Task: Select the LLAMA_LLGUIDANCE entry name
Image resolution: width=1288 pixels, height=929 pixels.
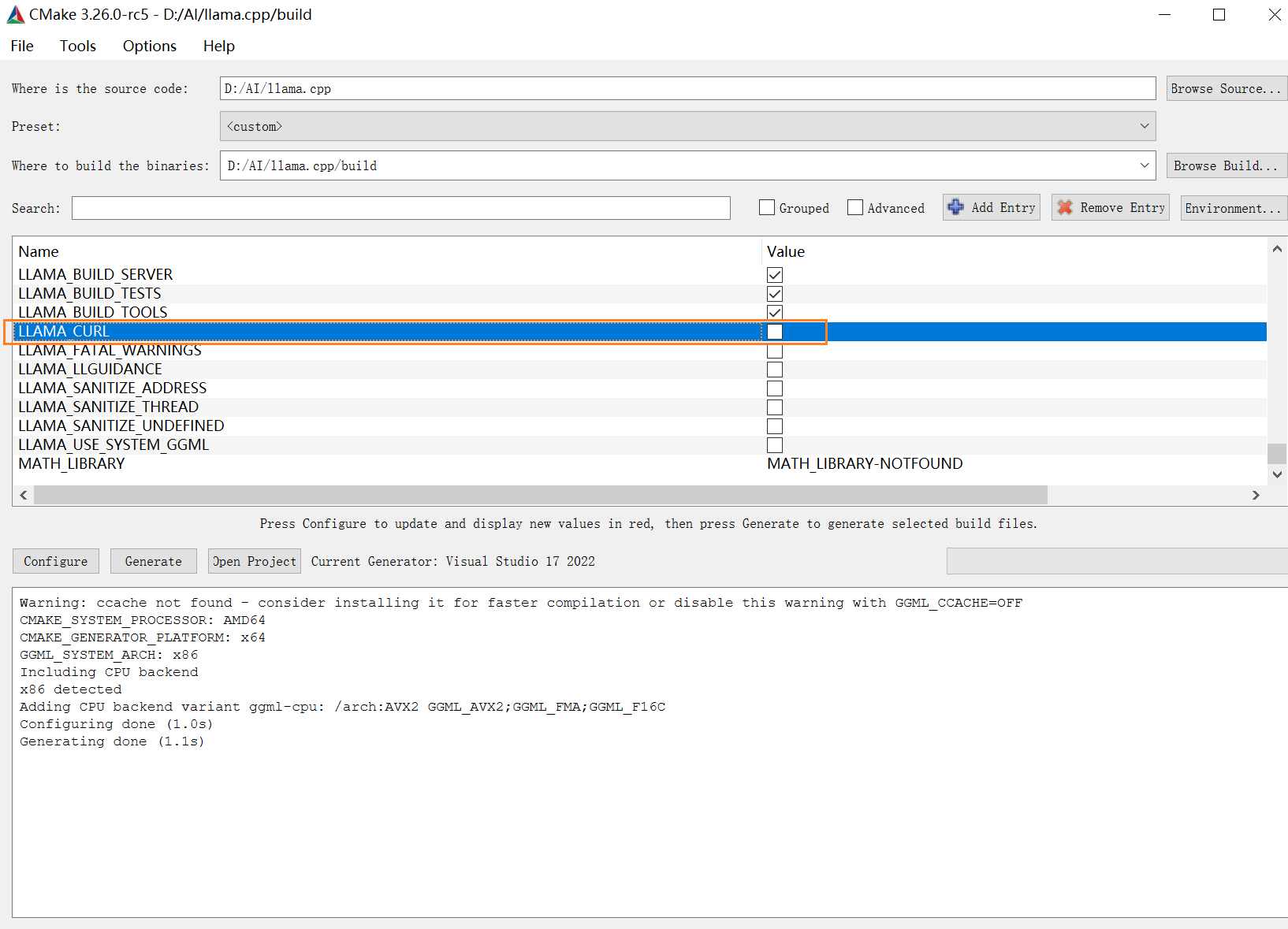Action: click(90, 369)
